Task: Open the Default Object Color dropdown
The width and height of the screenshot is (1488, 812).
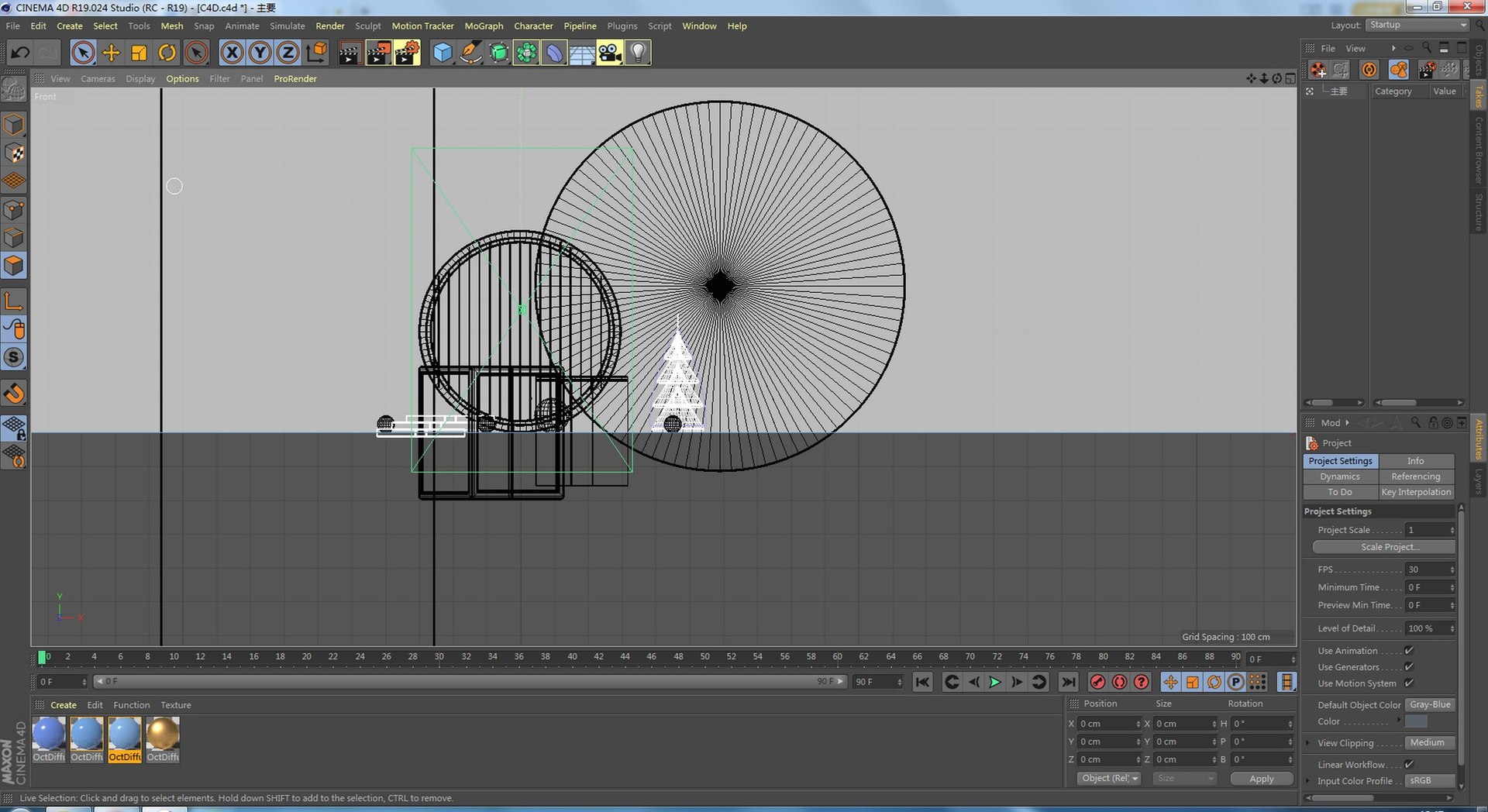Action: click(x=1430, y=705)
